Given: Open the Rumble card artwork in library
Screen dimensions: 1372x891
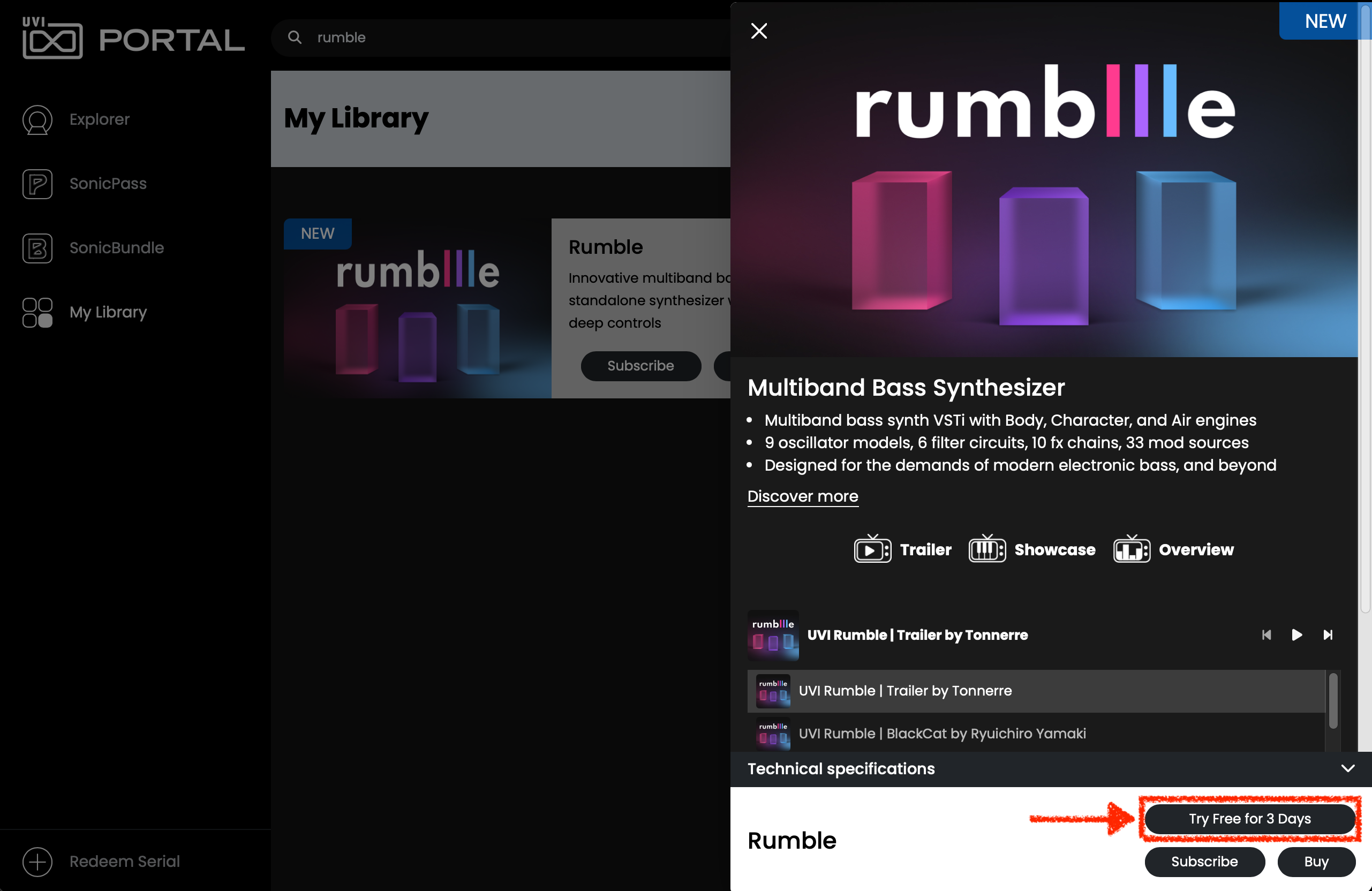Looking at the screenshot, I should pyautogui.click(x=417, y=308).
